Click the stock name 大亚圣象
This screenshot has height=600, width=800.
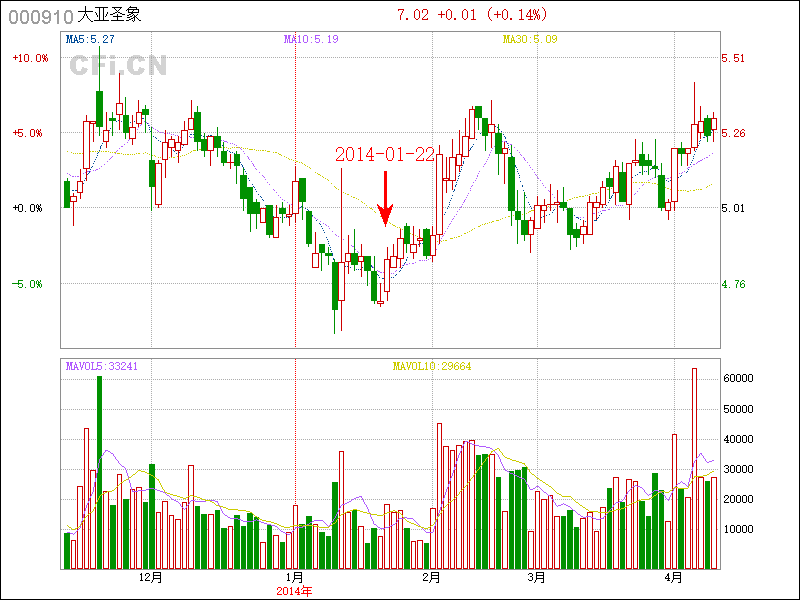tap(109, 15)
